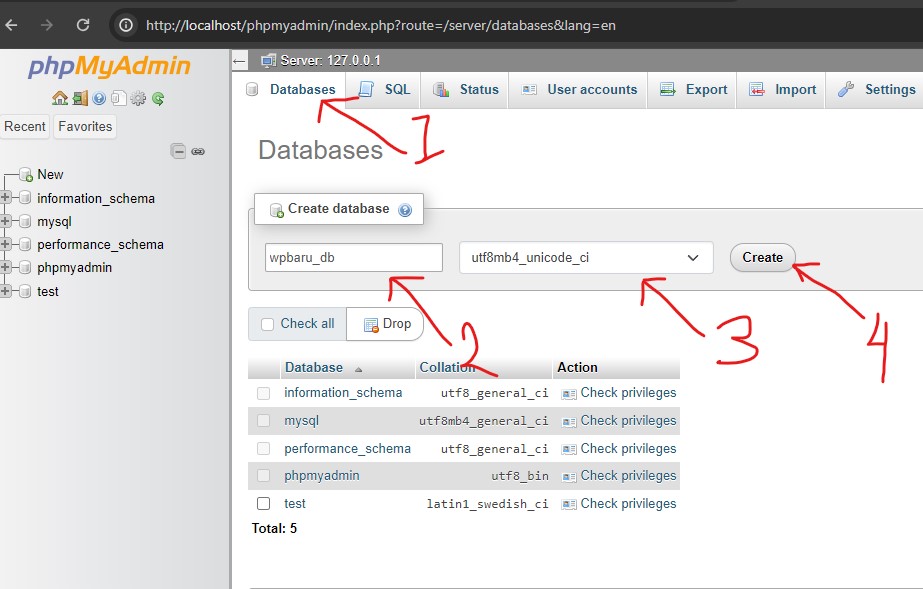Viewport: 923px width, 589px height.
Task: Click the browser forward arrow
Action: [x=47, y=25]
